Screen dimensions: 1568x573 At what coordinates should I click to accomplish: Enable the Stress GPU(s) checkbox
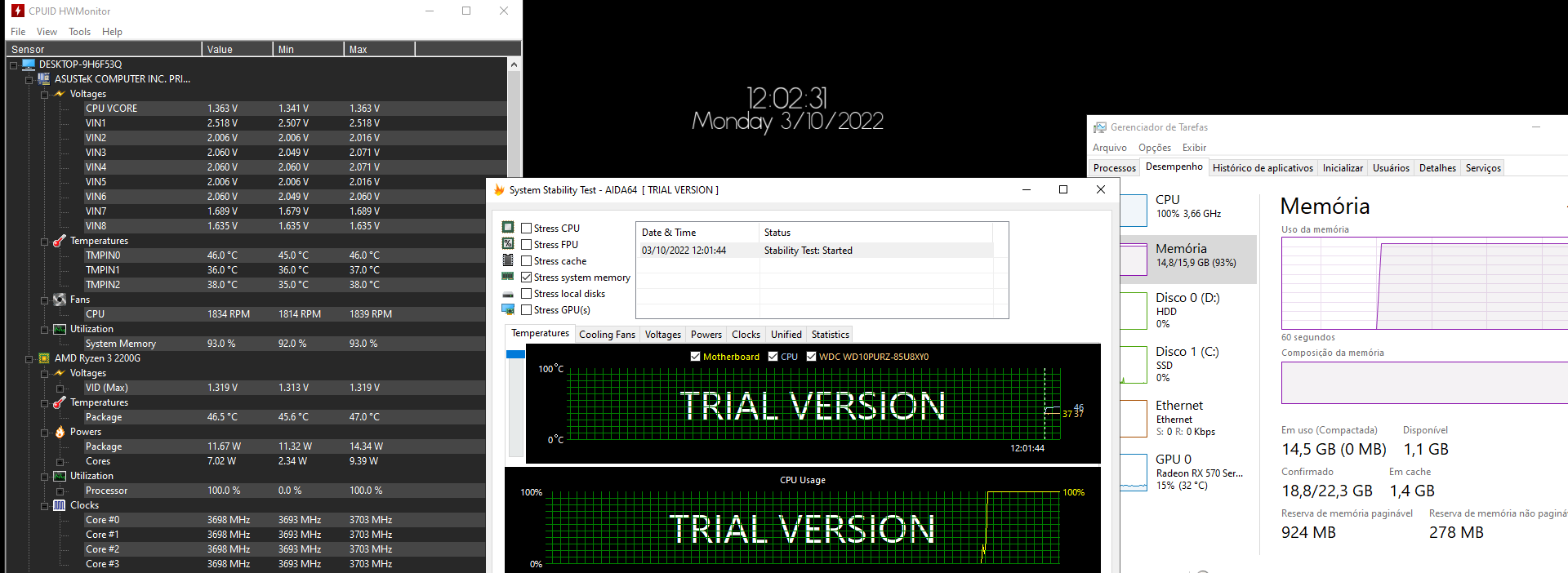527,310
